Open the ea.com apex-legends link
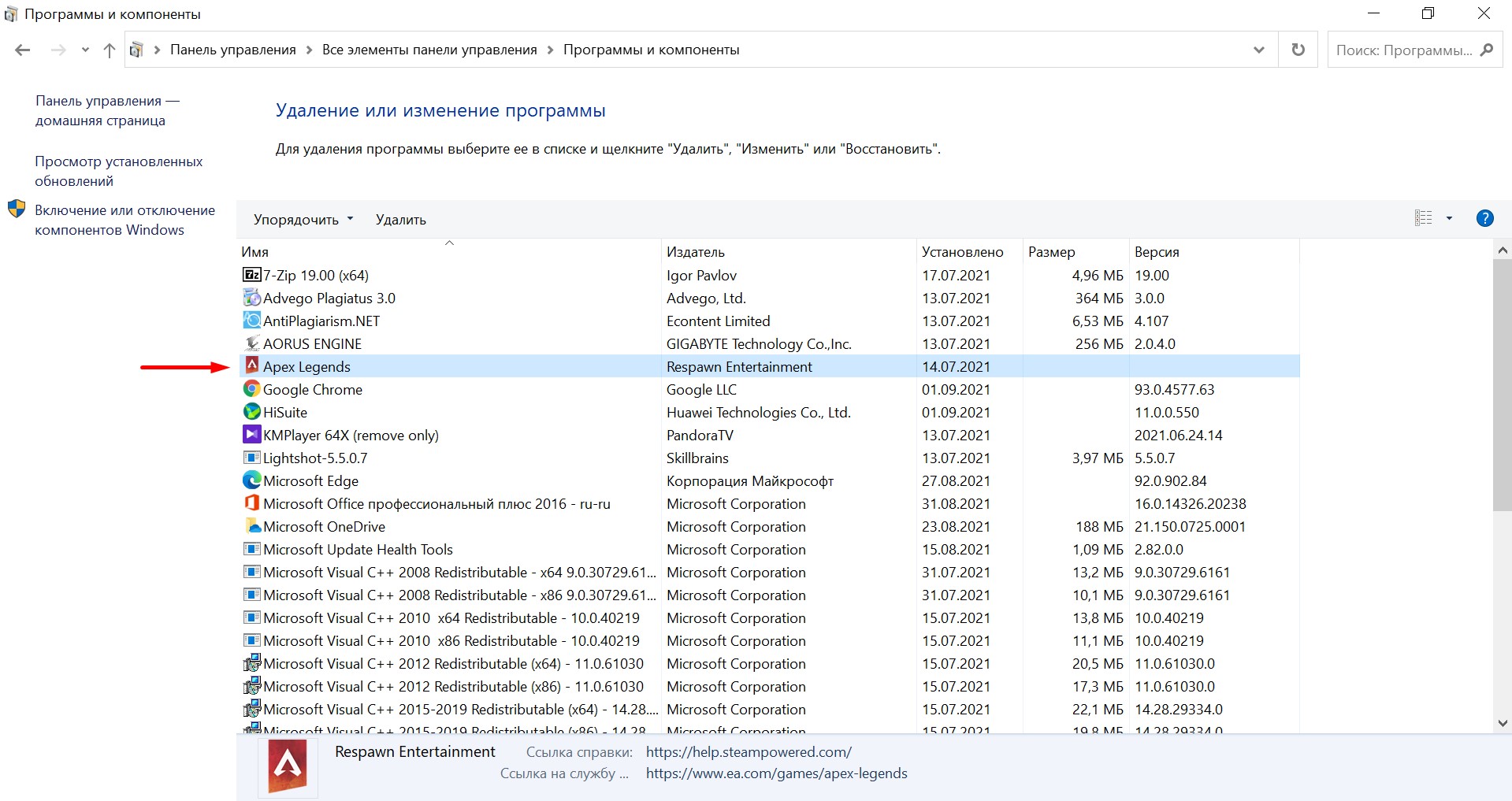 click(777, 773)
